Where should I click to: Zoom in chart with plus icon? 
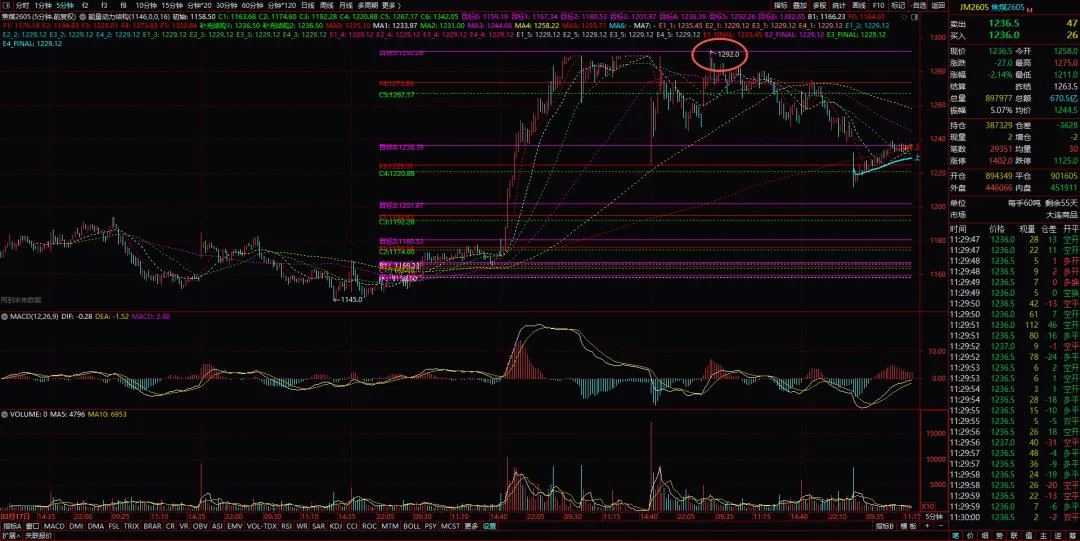coord(927,526)
